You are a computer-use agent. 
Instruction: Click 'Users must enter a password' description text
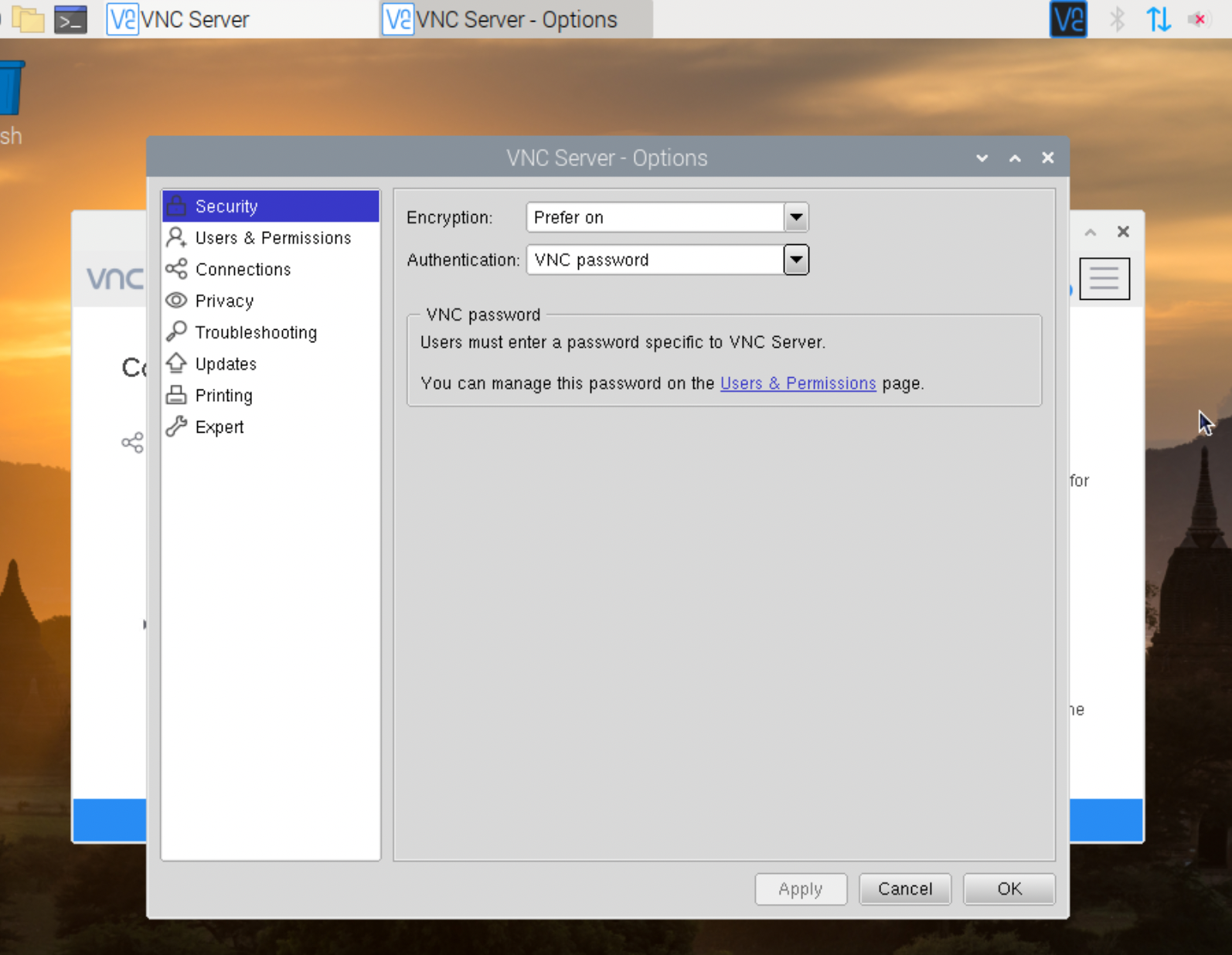coord(623,342)
